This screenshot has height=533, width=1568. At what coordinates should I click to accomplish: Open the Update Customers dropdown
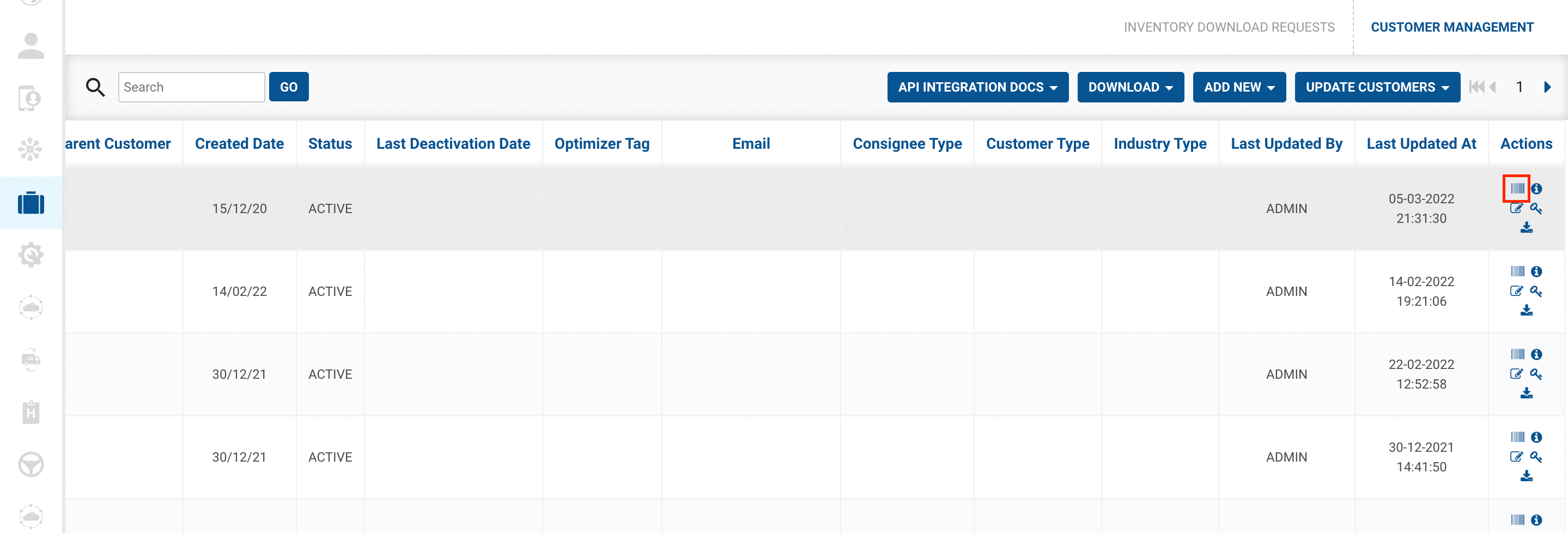1377,87
